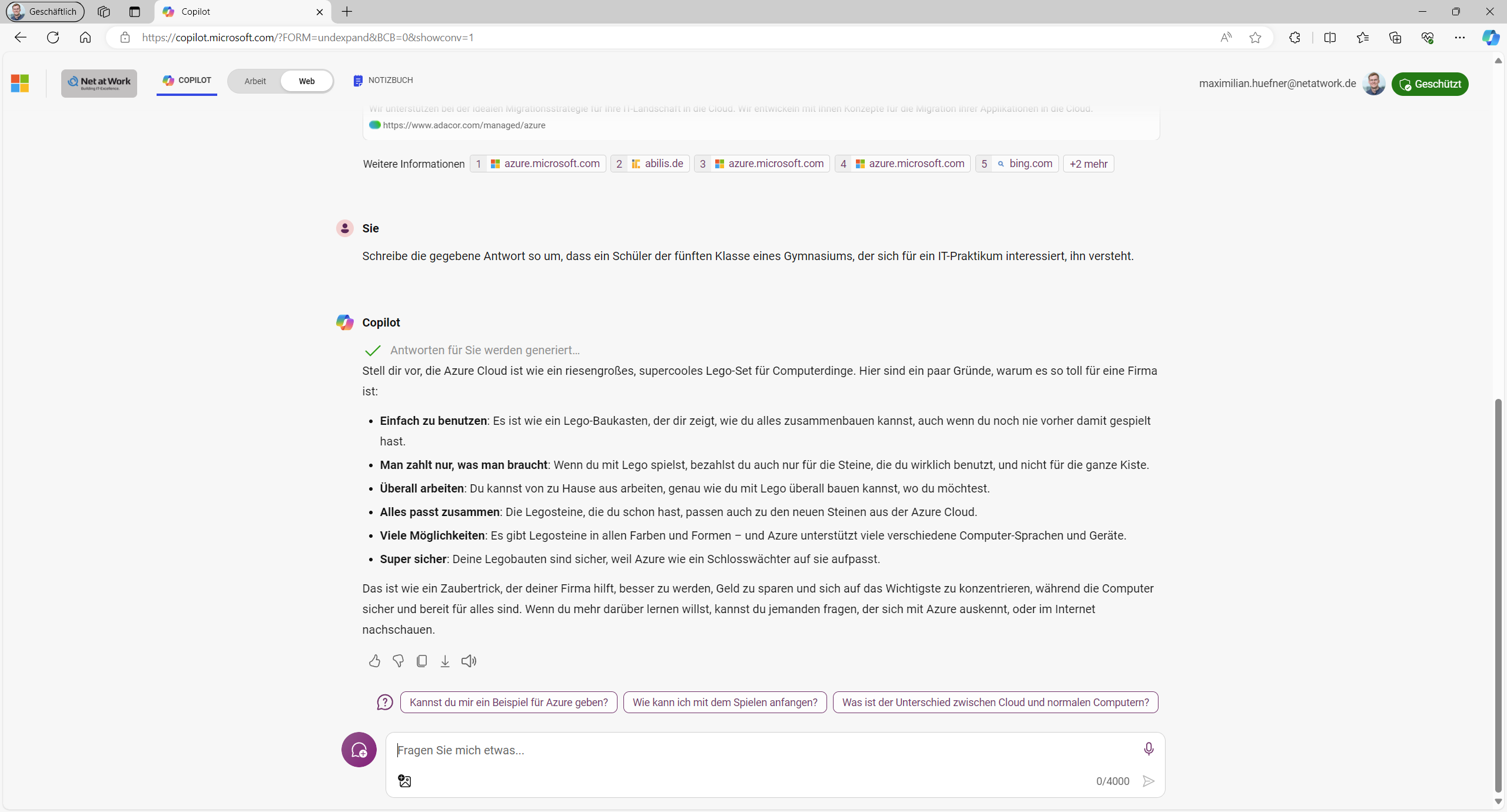
Task: Click the thumbs down icon on response
Action: coord(398,661)
